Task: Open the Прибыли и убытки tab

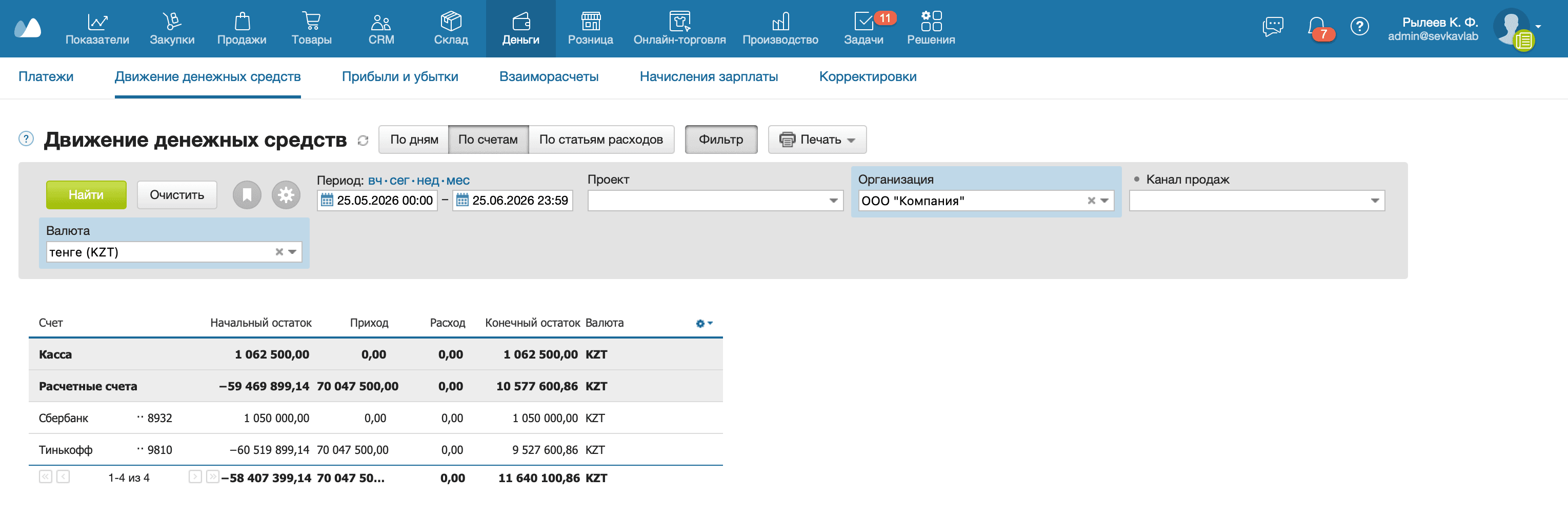Action: click(400, 77)
